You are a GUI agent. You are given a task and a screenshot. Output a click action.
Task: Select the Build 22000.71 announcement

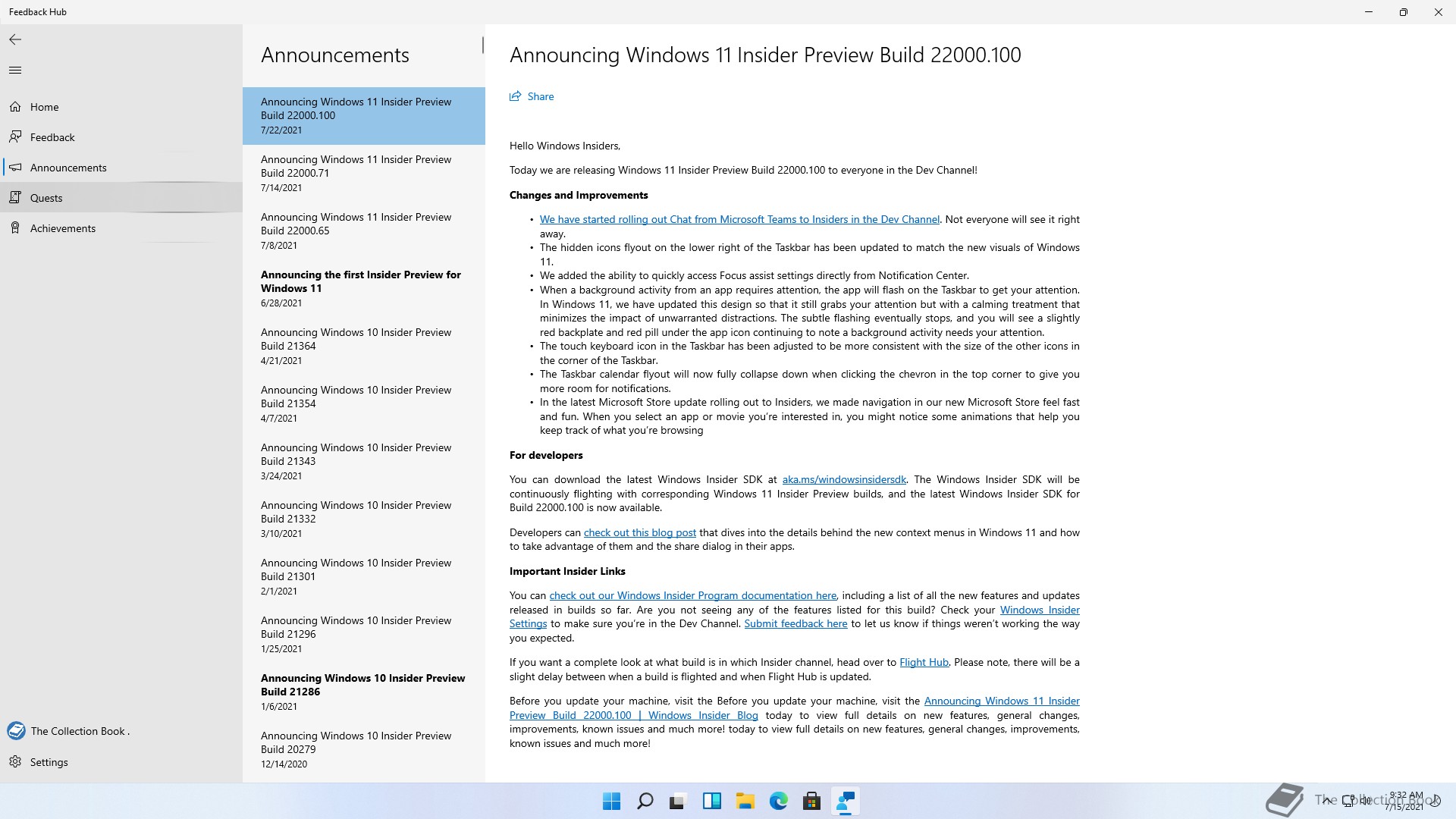(x=364, y=174)
